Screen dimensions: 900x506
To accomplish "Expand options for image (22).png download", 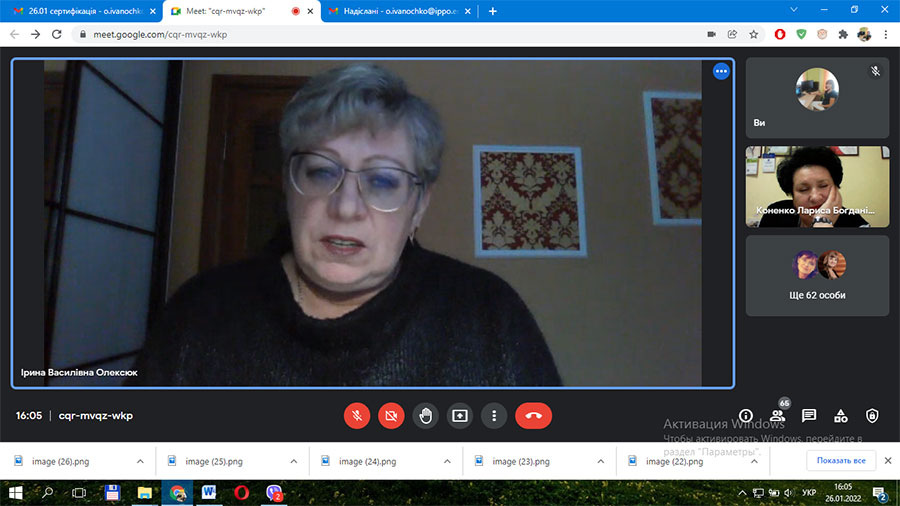I will click(x=754, y=461).
